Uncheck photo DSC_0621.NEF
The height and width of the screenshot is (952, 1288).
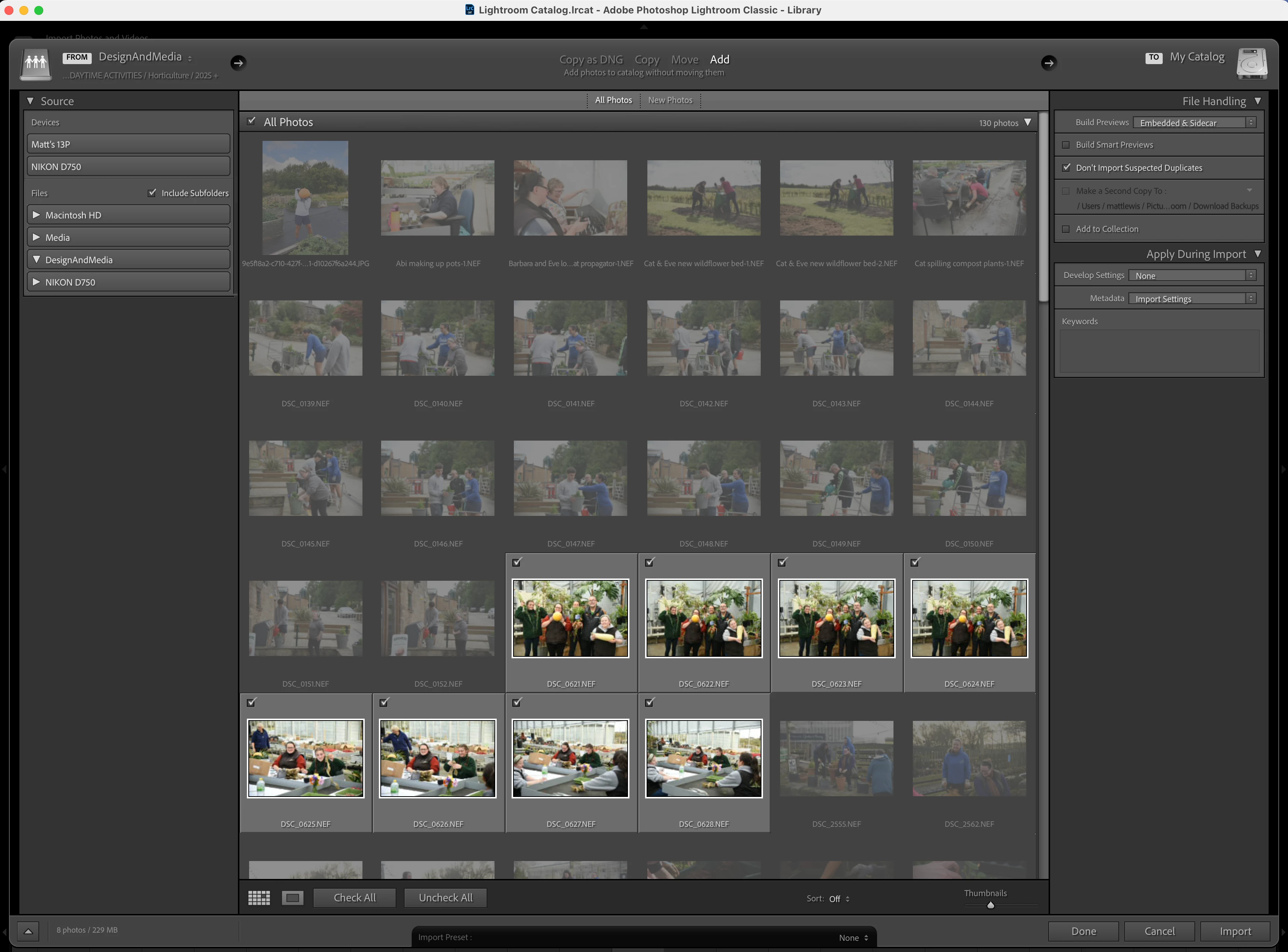coord(516,562)
